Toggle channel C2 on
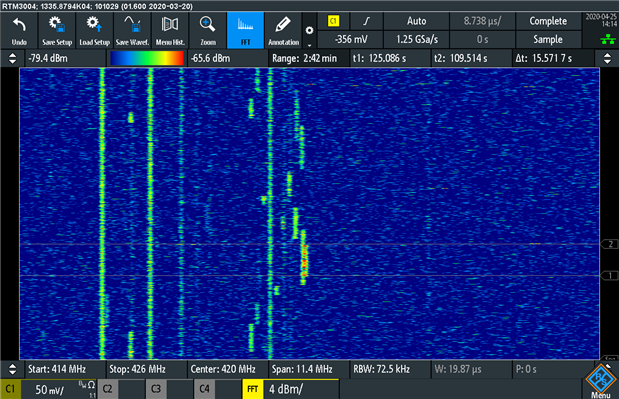The width and height of the screenshot is (619, 399). coord(107,389)
